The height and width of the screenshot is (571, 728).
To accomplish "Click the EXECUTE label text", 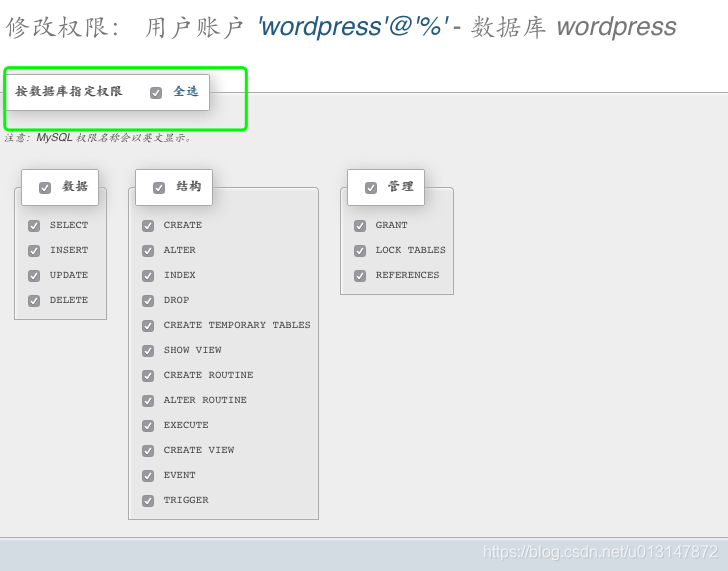I will click(x=186, y=425).
